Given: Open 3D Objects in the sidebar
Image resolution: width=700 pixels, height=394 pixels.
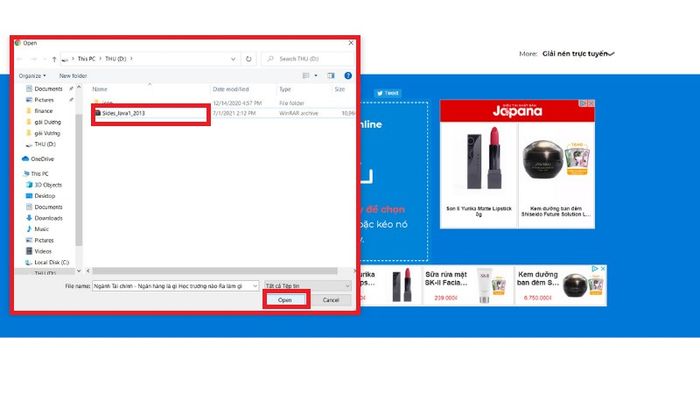Looking at the screenshot, I should tap(48, 185).
